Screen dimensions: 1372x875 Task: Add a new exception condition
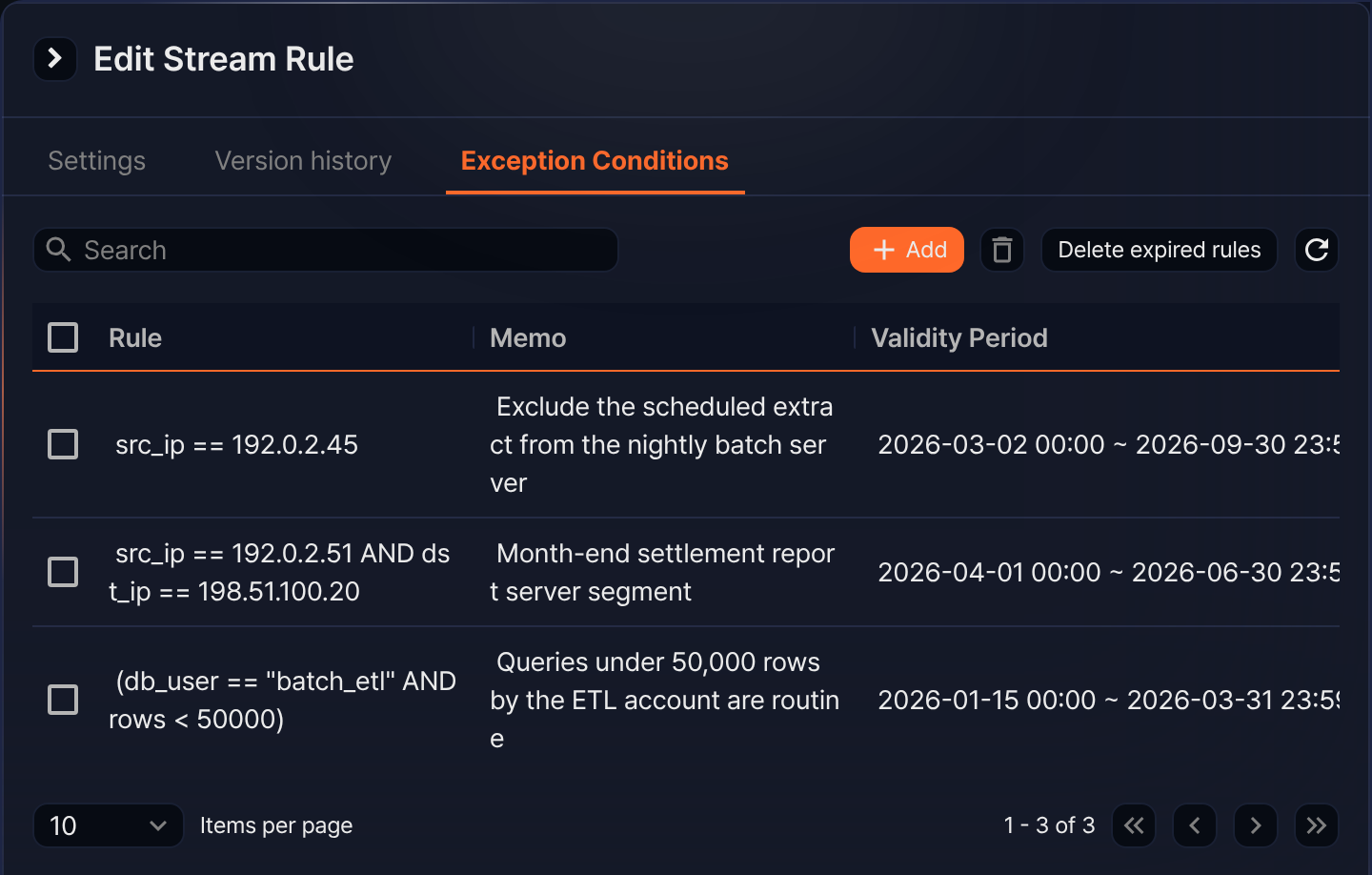pos(907,250)
